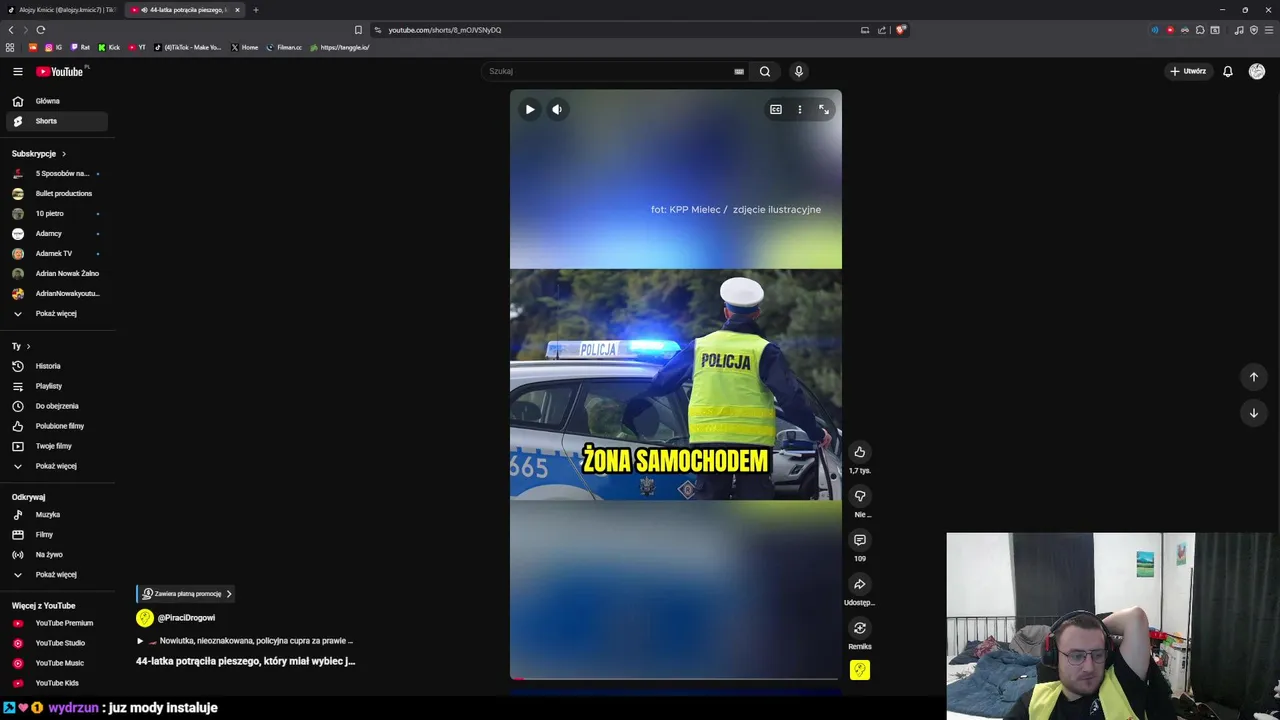
Task: Toggle closed captions on the Short
Action: click(x=775, y=109)
